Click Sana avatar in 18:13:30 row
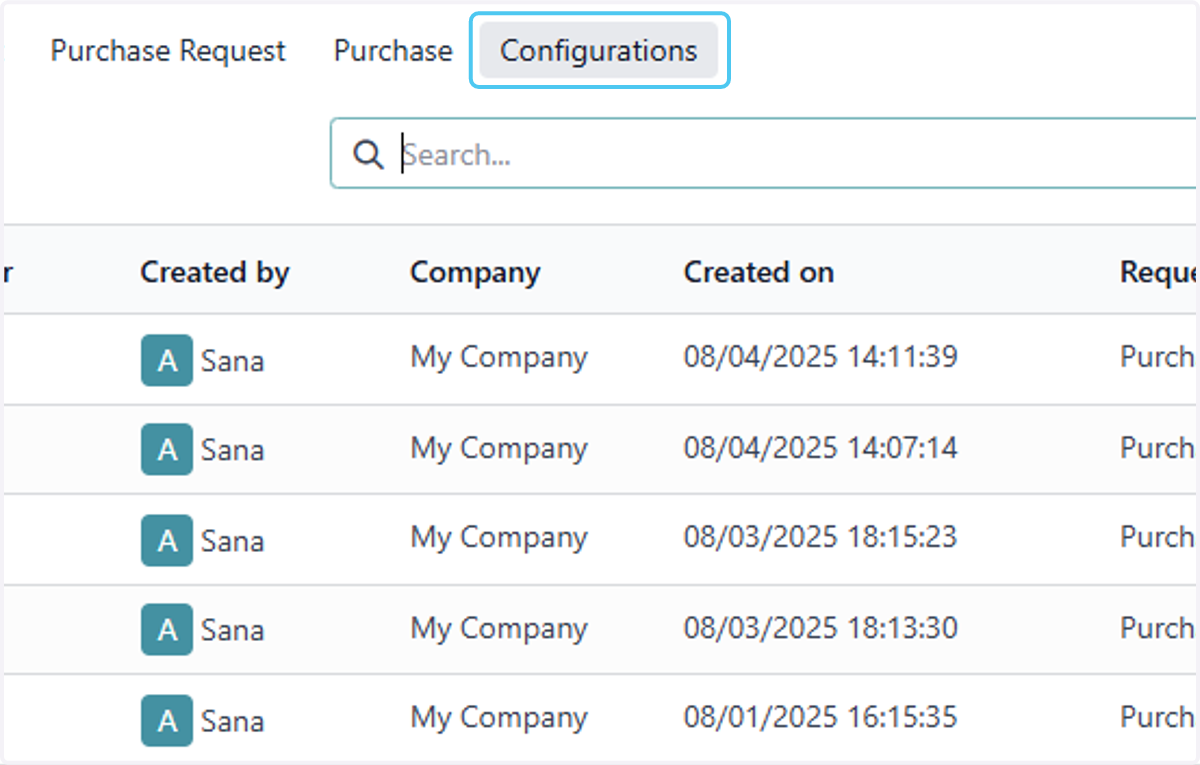Screen dimensions: 1200x765 tap(166, 629)
